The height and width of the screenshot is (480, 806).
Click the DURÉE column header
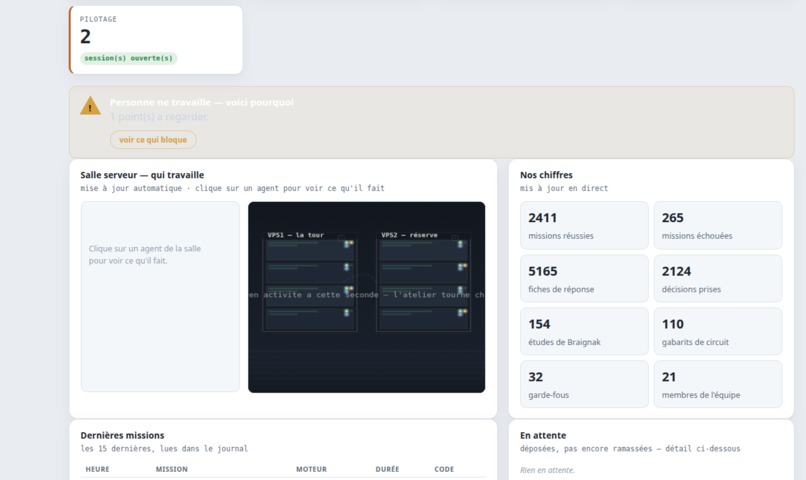[x=388, y=469]
